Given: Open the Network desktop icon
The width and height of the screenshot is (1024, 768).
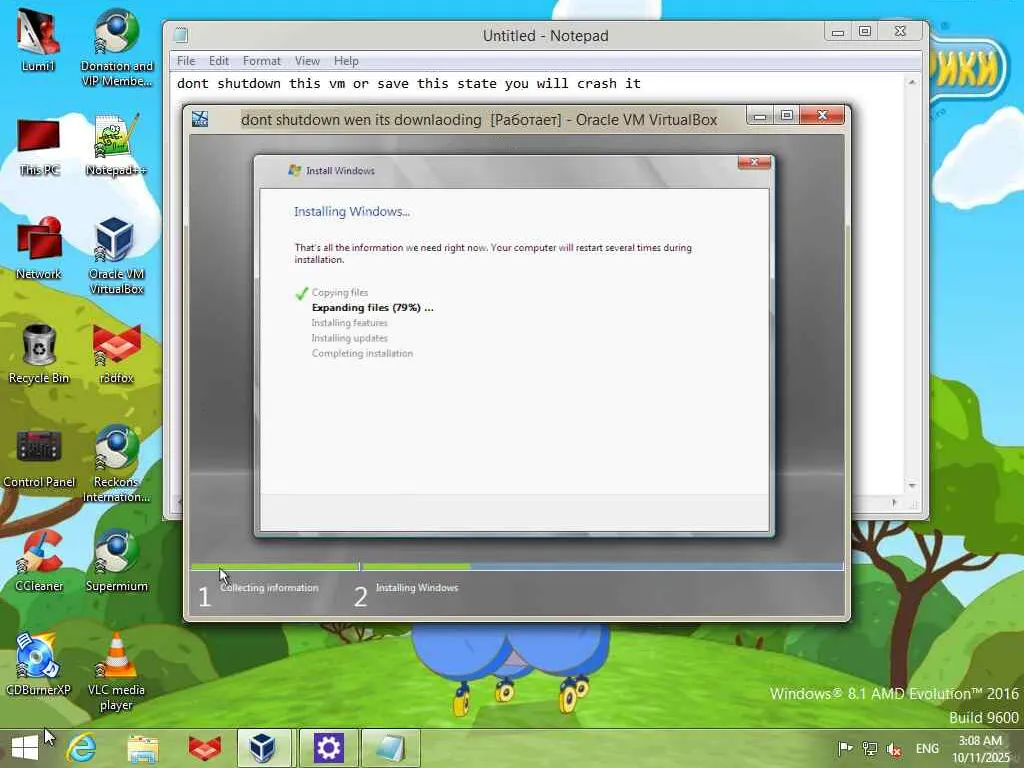Looking at the screenshot, I should (39, 249).
